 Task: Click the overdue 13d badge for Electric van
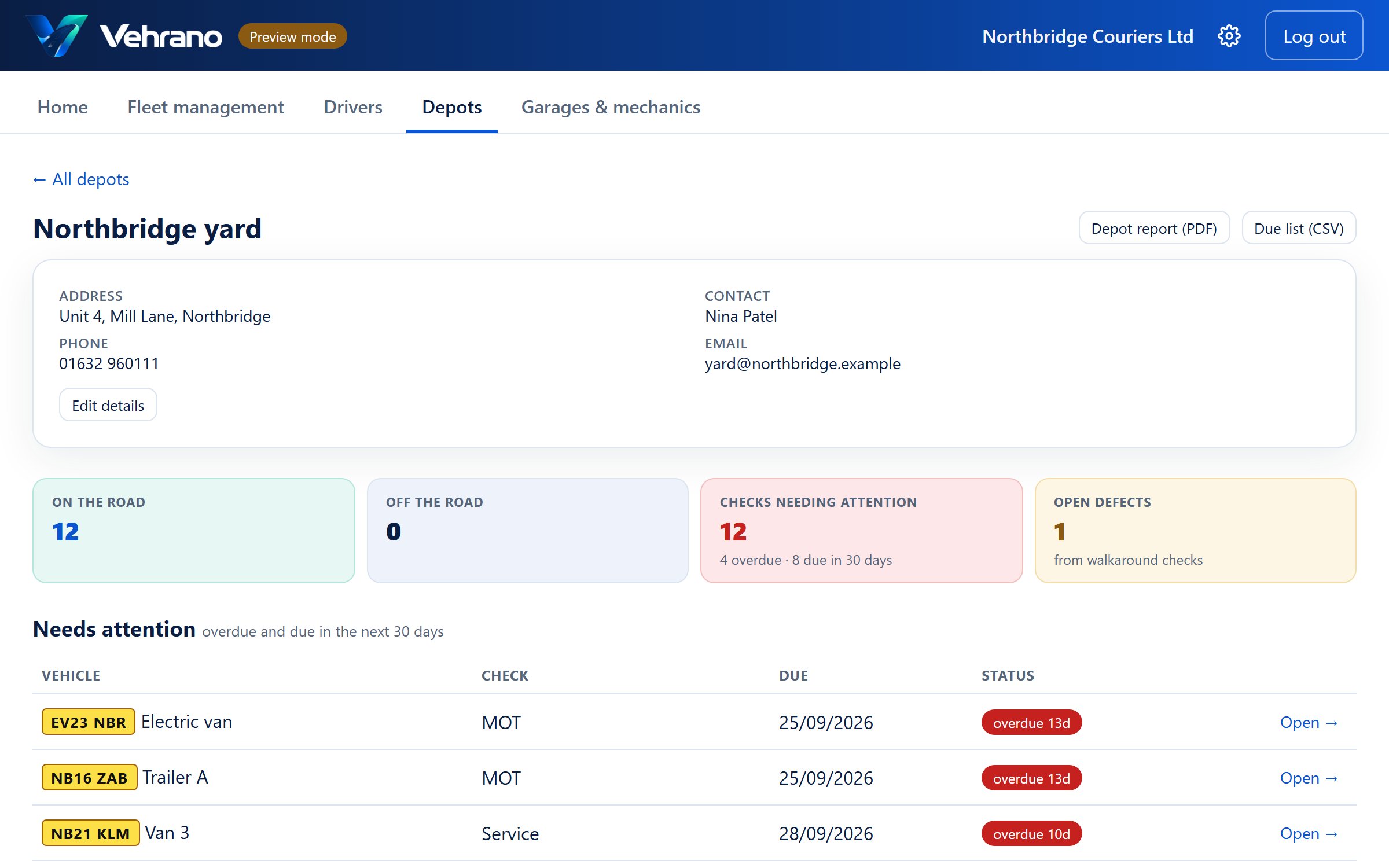coord(1031,723)
